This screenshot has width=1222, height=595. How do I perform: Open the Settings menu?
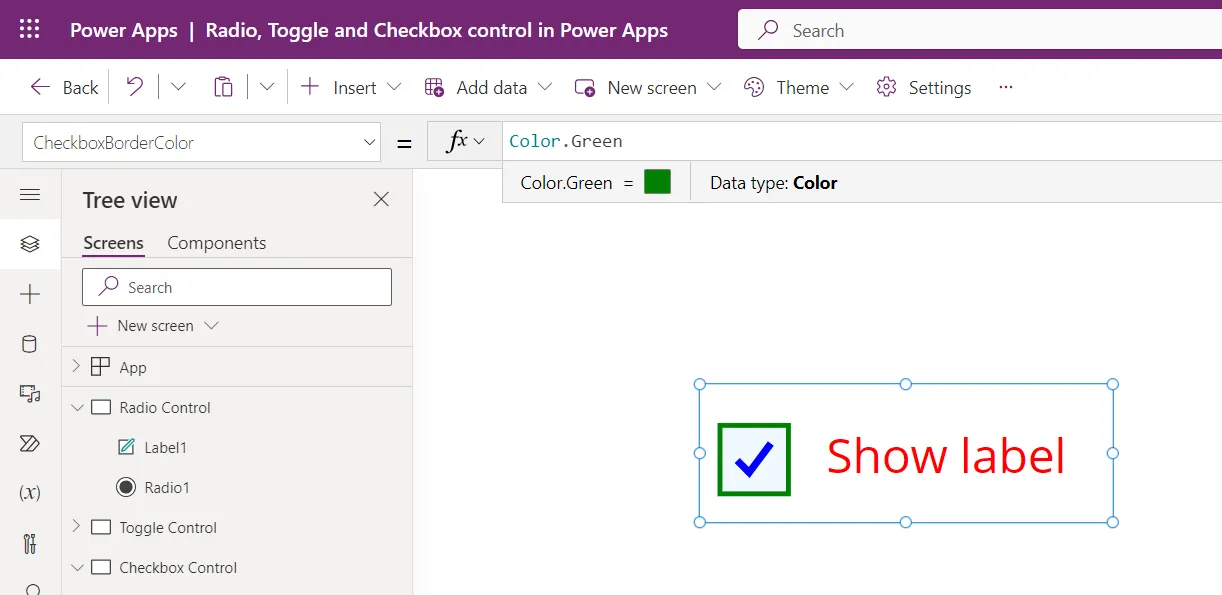924,87
